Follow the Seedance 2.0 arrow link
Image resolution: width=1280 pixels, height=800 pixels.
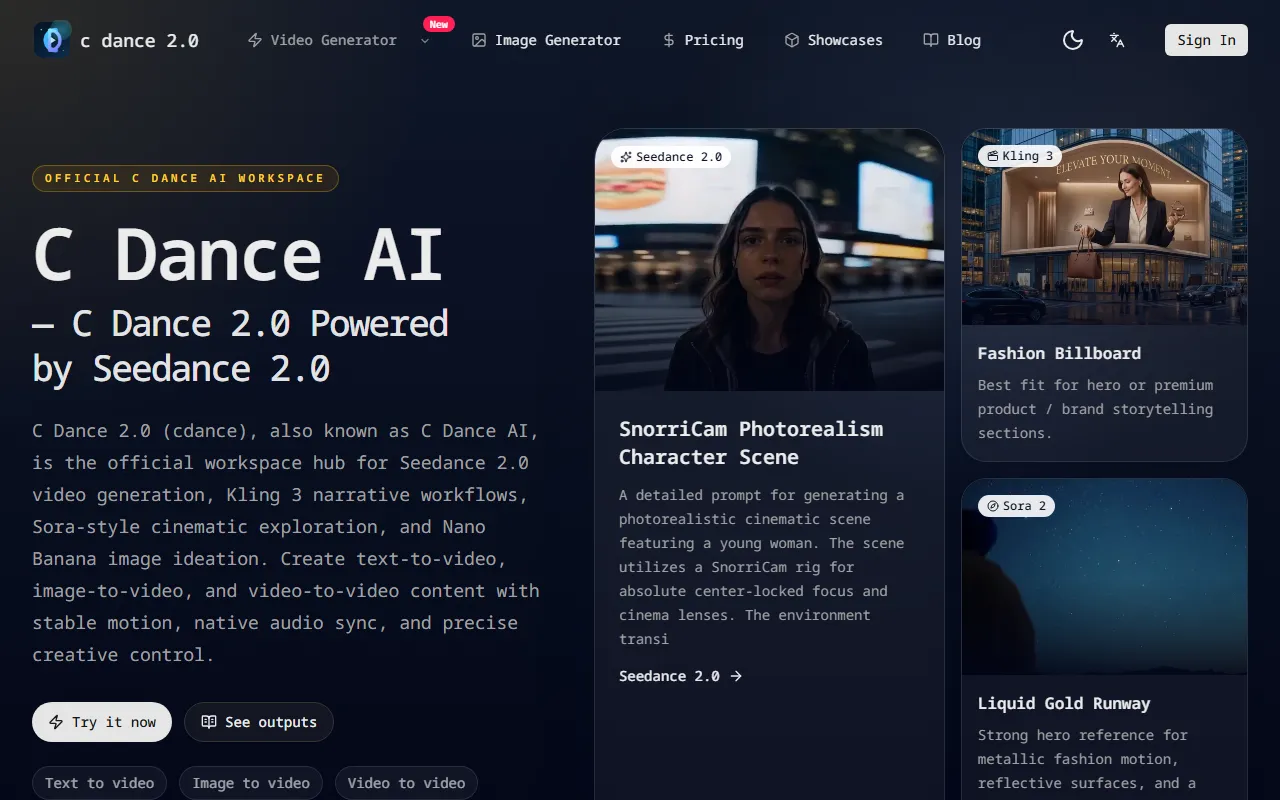pos(680,676)
